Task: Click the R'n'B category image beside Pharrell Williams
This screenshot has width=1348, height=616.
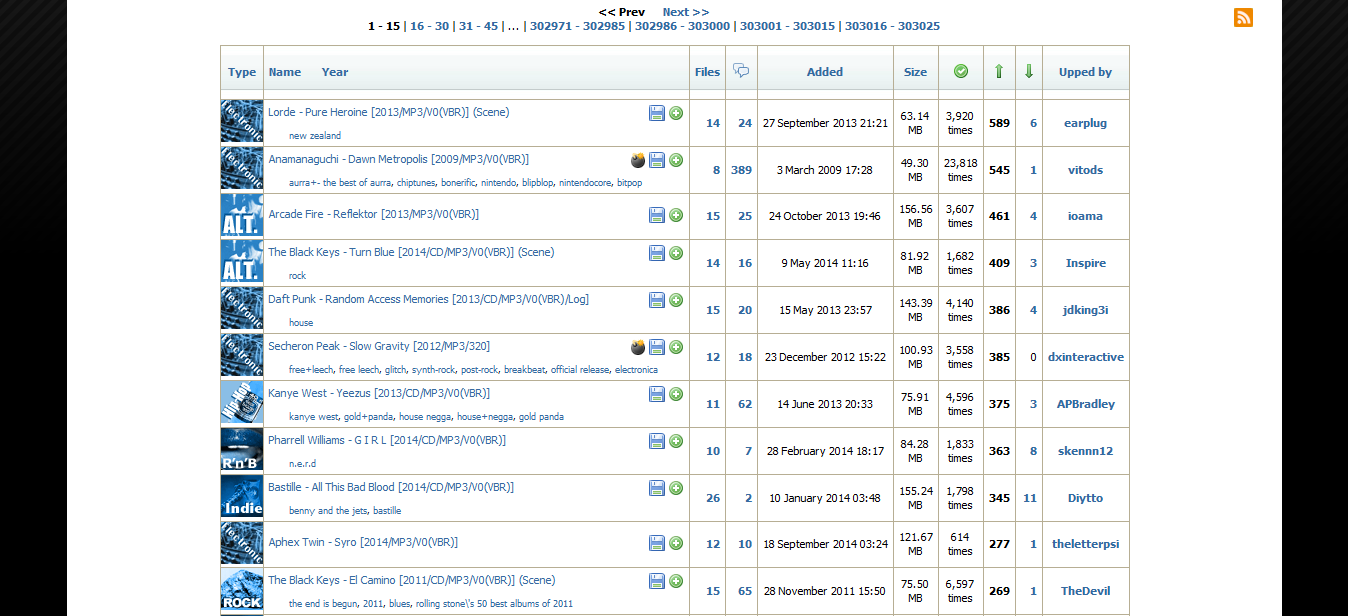Action: [x=242, y=451]
